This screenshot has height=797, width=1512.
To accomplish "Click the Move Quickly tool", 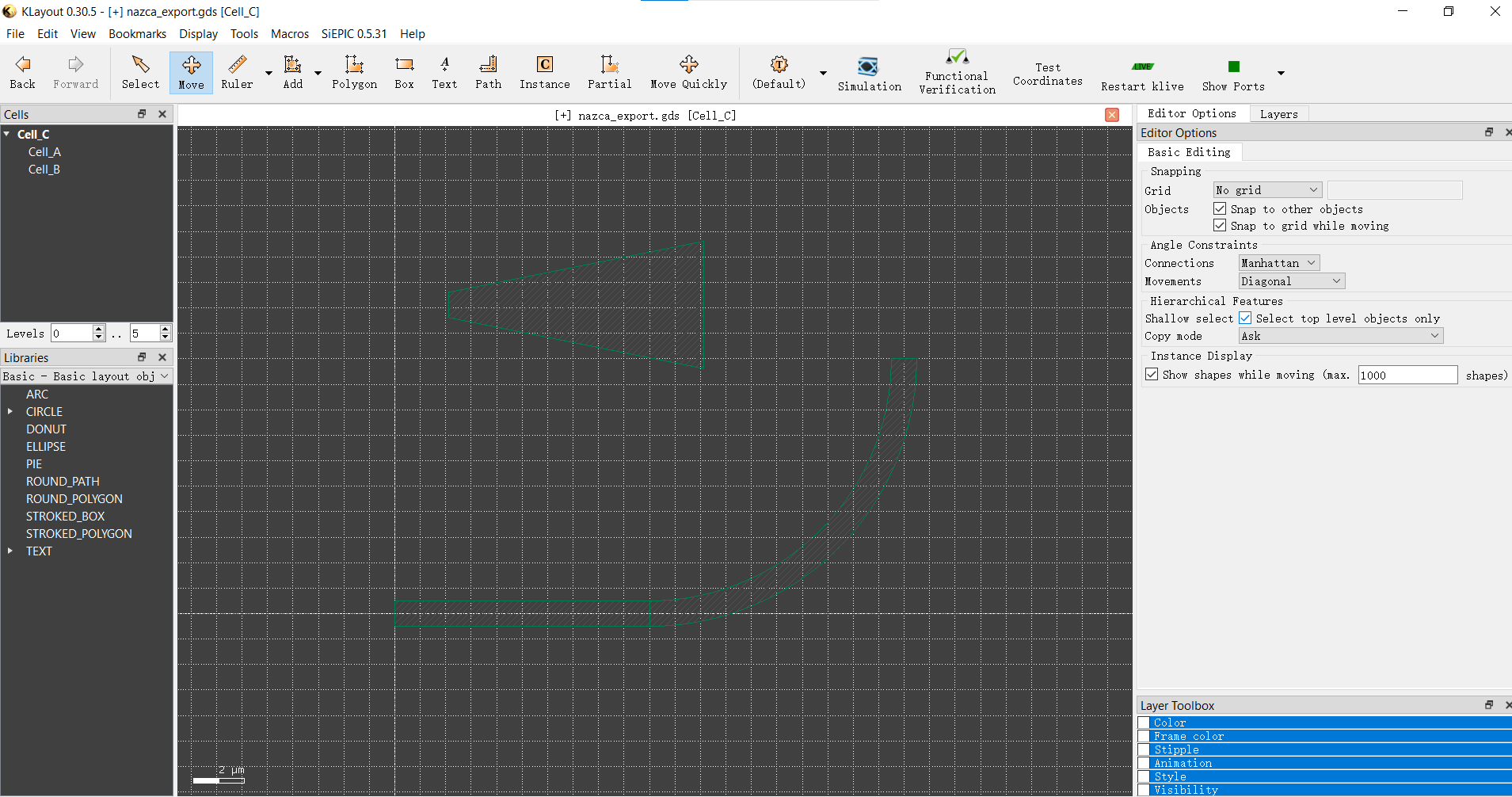I will pos(688,72).
